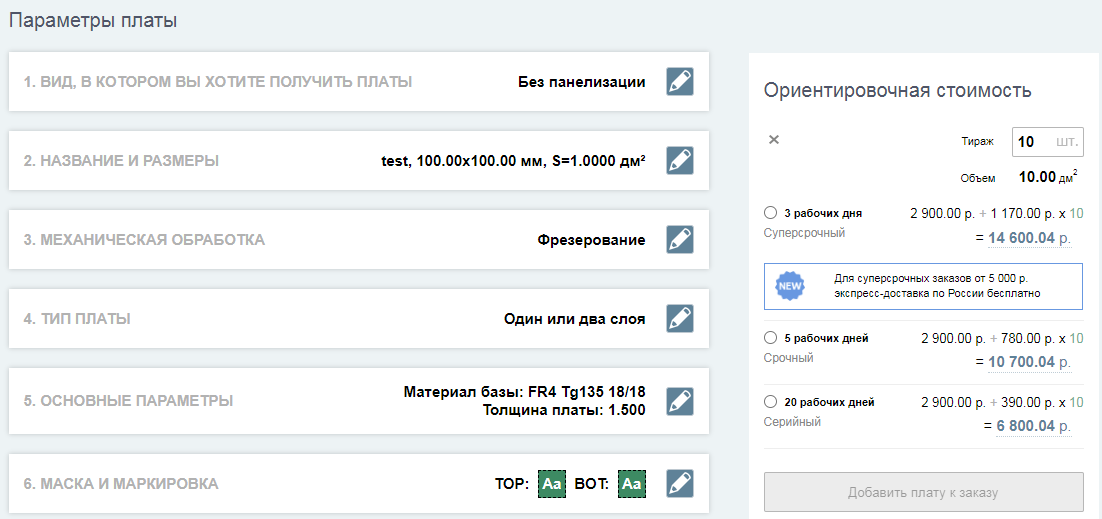Click pencil icon for name and dimensions
The height and width of the screenshot is (519, 1102).
(x=680, y=160)
